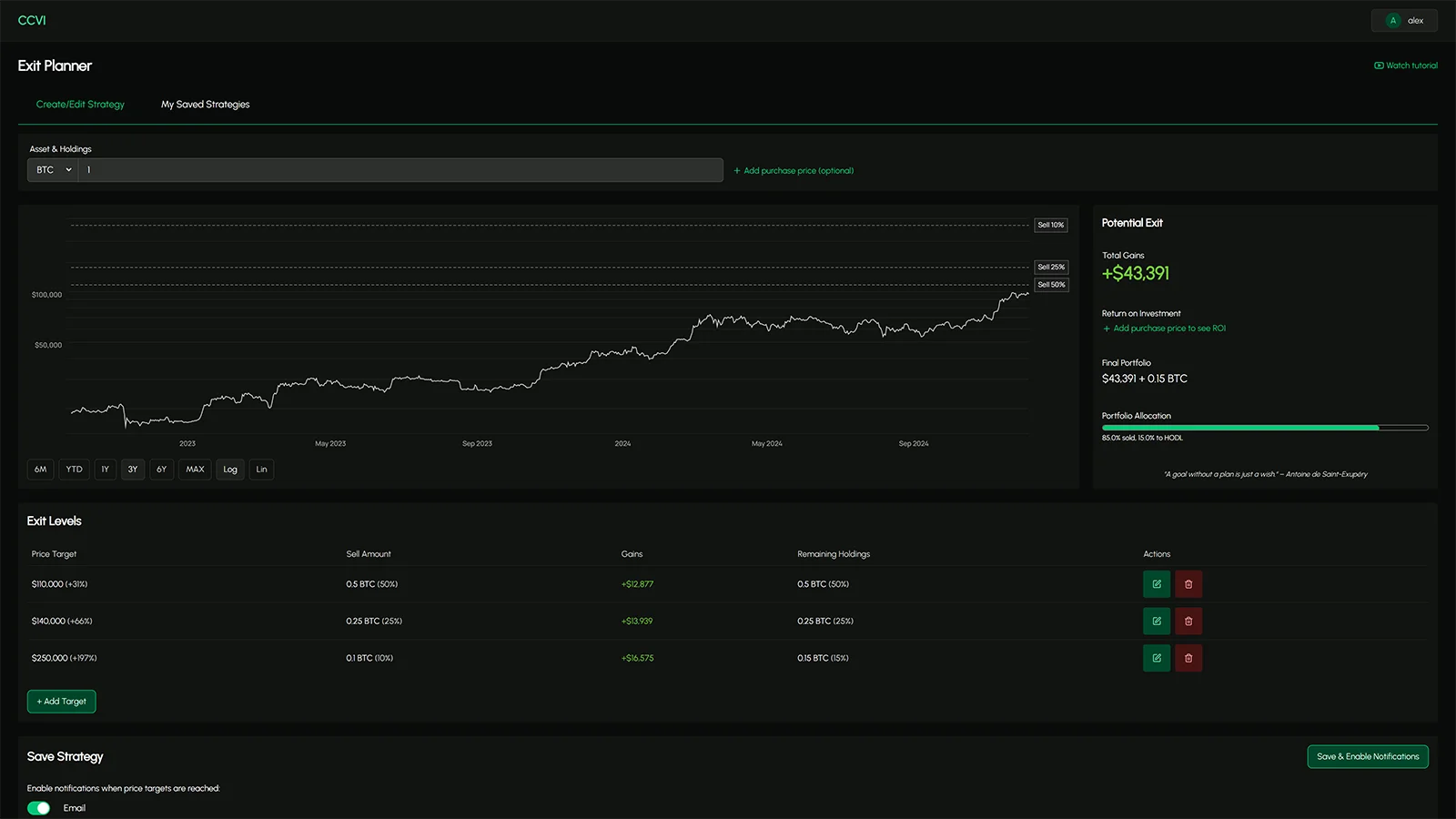Delete the $250,000 exit level
Viewport: 1456px width, 819px height.
click(x=1188, y=658)
